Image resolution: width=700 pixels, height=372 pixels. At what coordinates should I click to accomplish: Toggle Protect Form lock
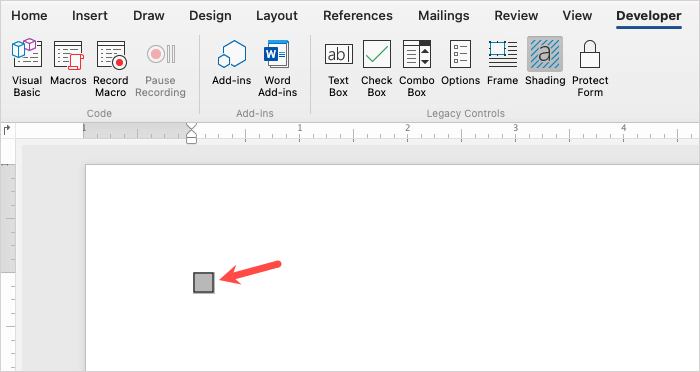click(590, 68)
